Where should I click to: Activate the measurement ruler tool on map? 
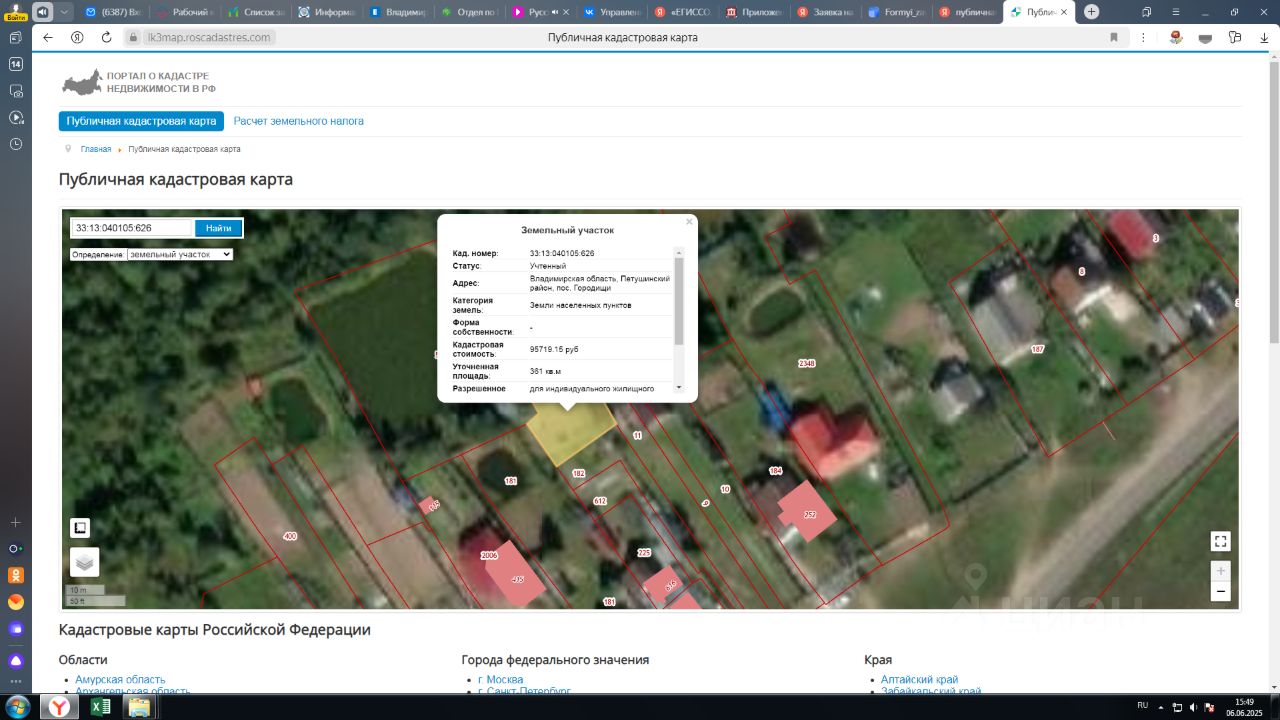click(80, 528)
